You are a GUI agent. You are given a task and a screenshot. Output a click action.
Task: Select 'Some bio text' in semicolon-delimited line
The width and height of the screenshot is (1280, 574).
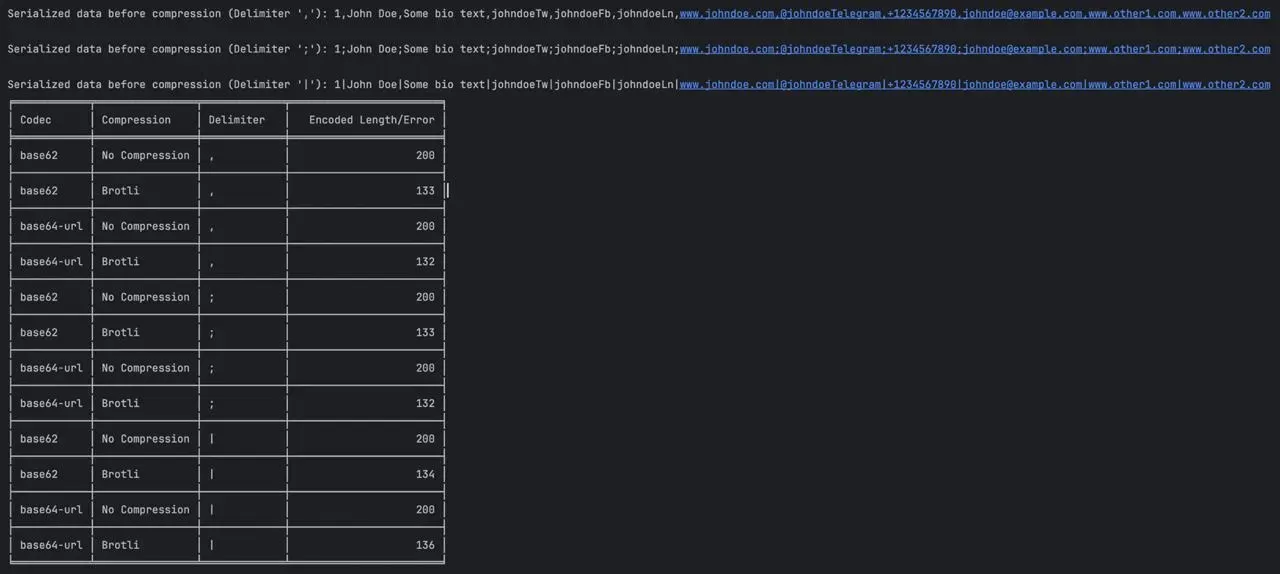(444, 49)
